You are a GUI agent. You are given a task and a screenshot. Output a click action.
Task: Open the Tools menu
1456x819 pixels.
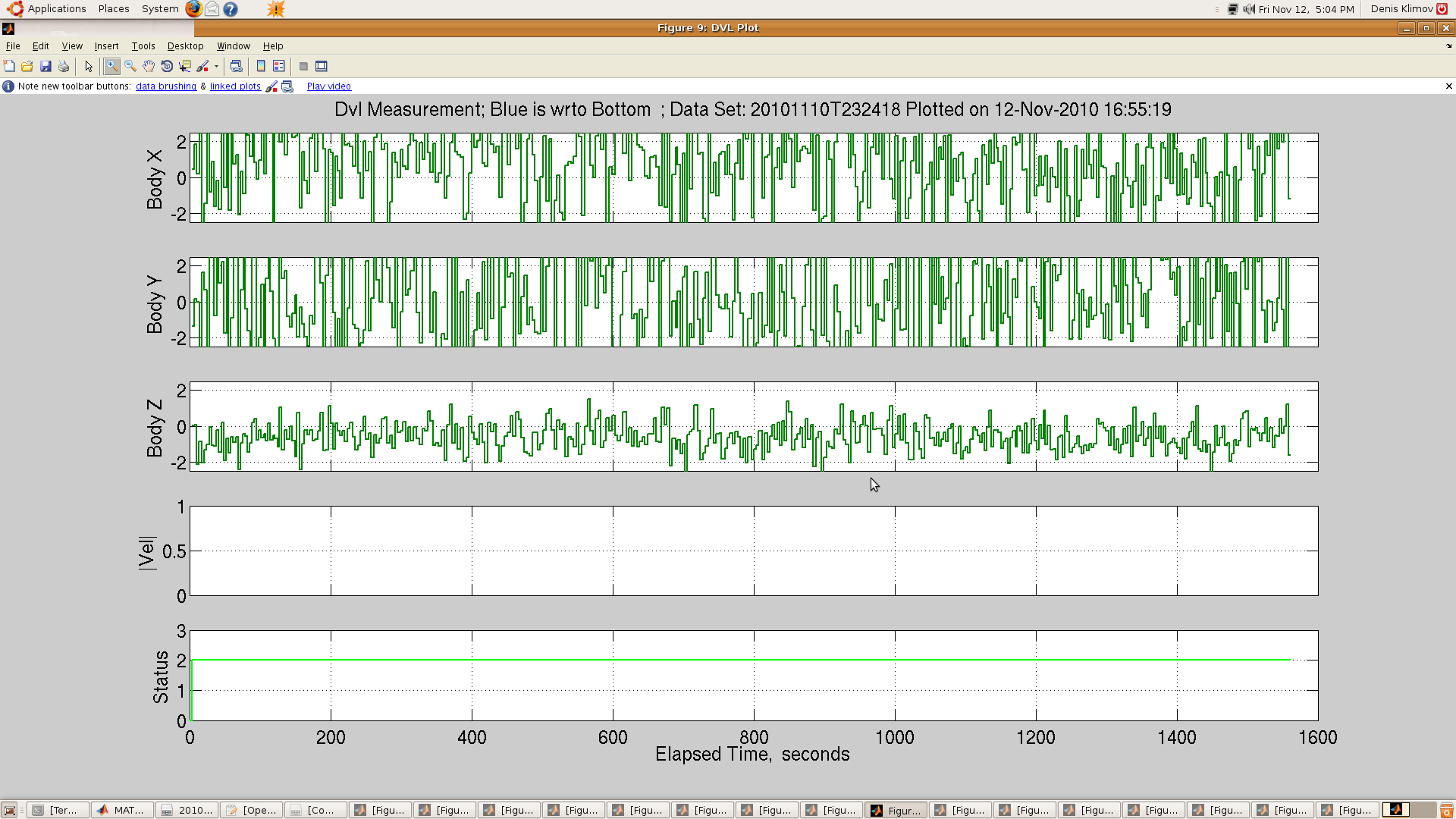[x=143, y=46]
